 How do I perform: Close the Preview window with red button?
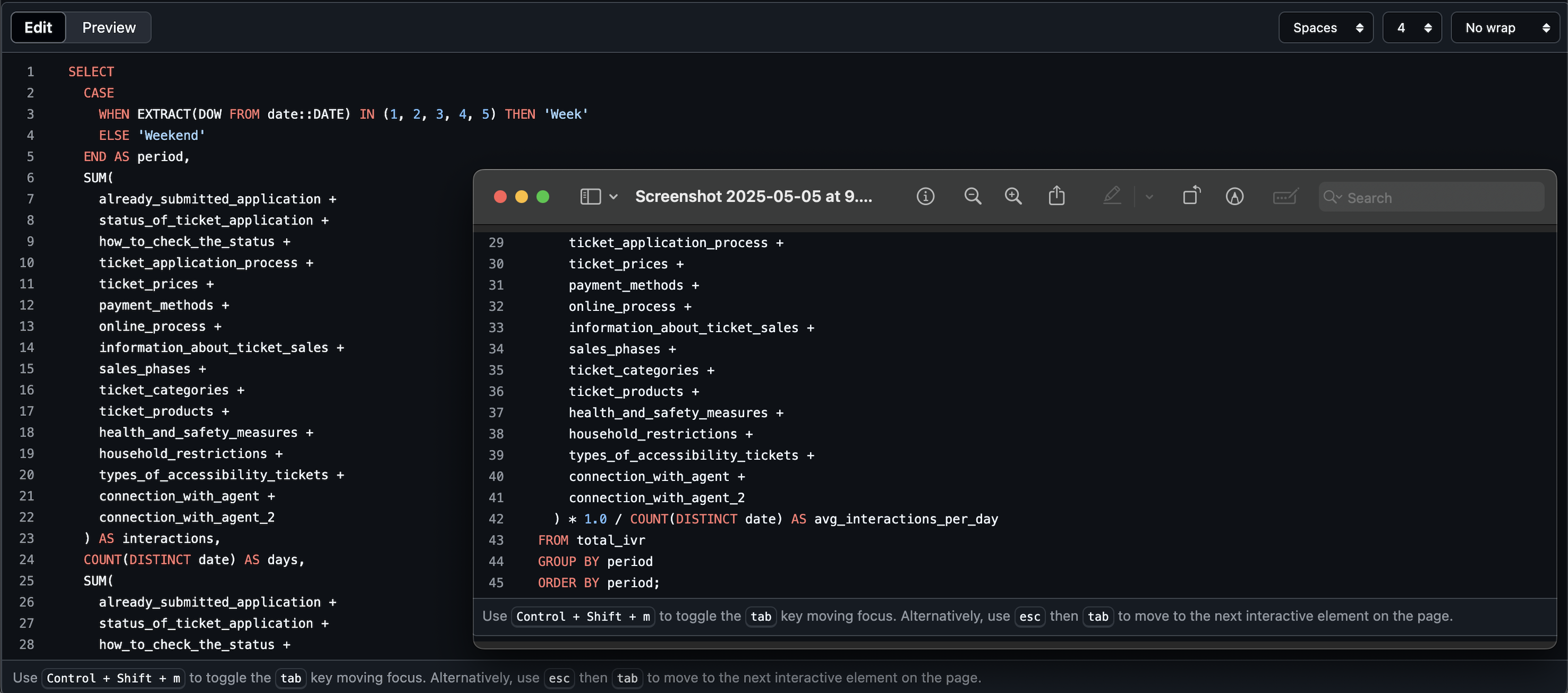click(x=500, y=197)
